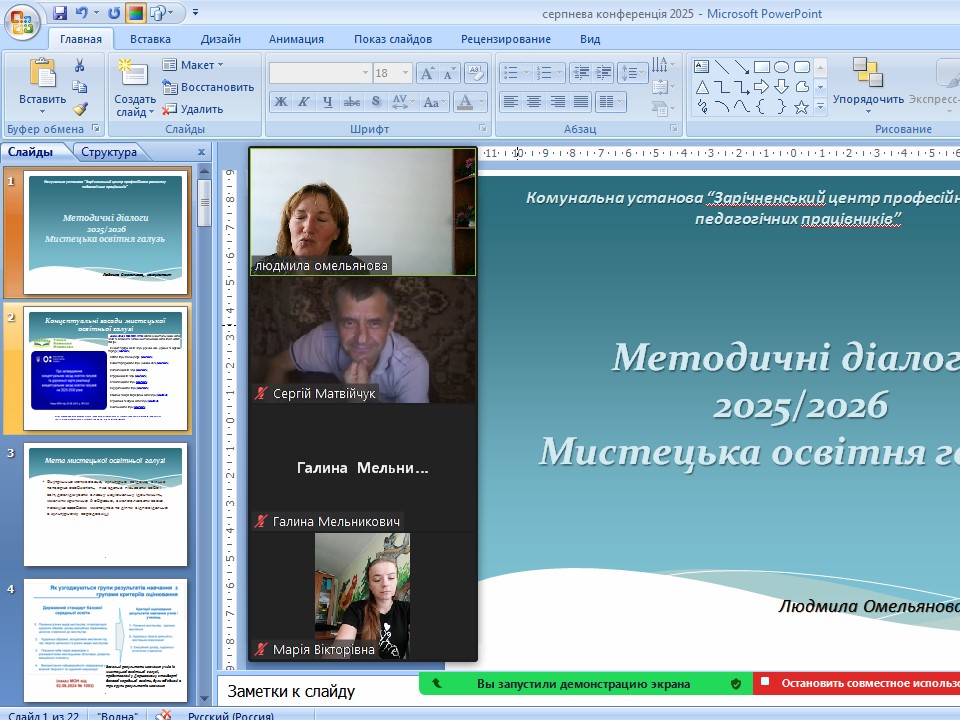Click the Восстановить button
960x720 pixels.
pos(208,87)
